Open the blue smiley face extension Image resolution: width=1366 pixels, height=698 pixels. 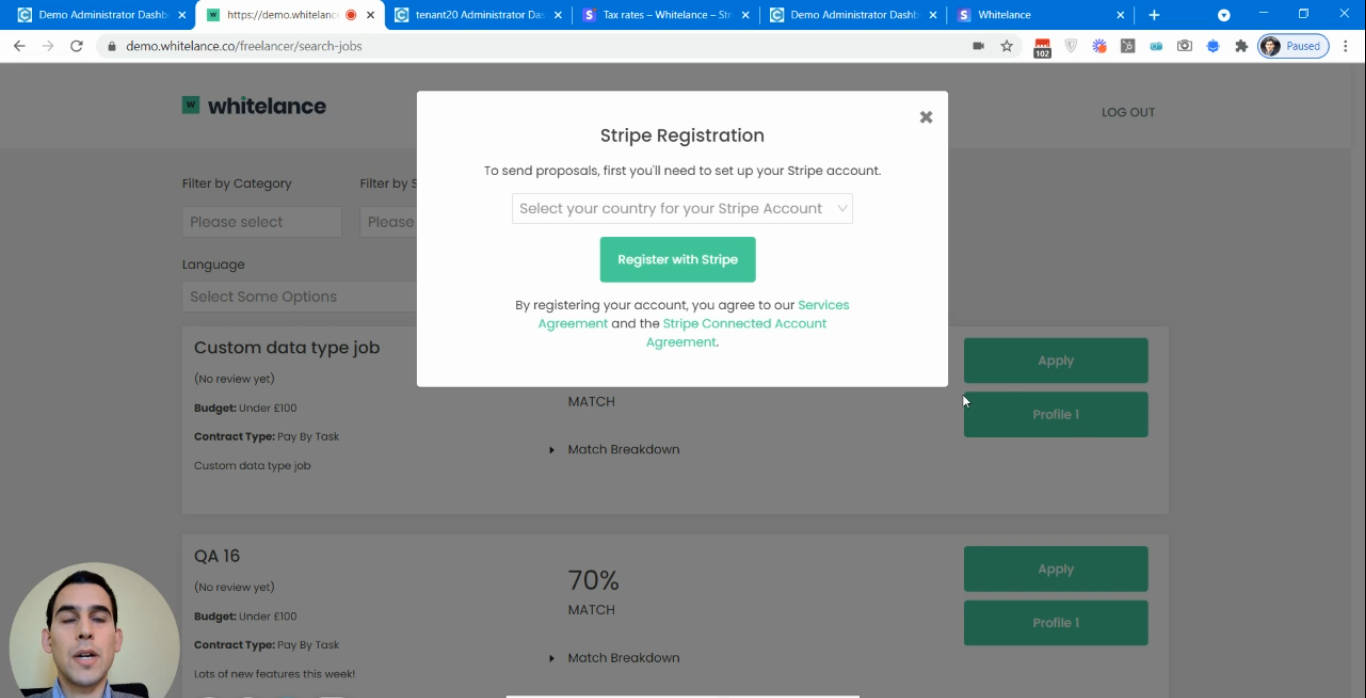pyautogui.click(x=1213, y=46)
